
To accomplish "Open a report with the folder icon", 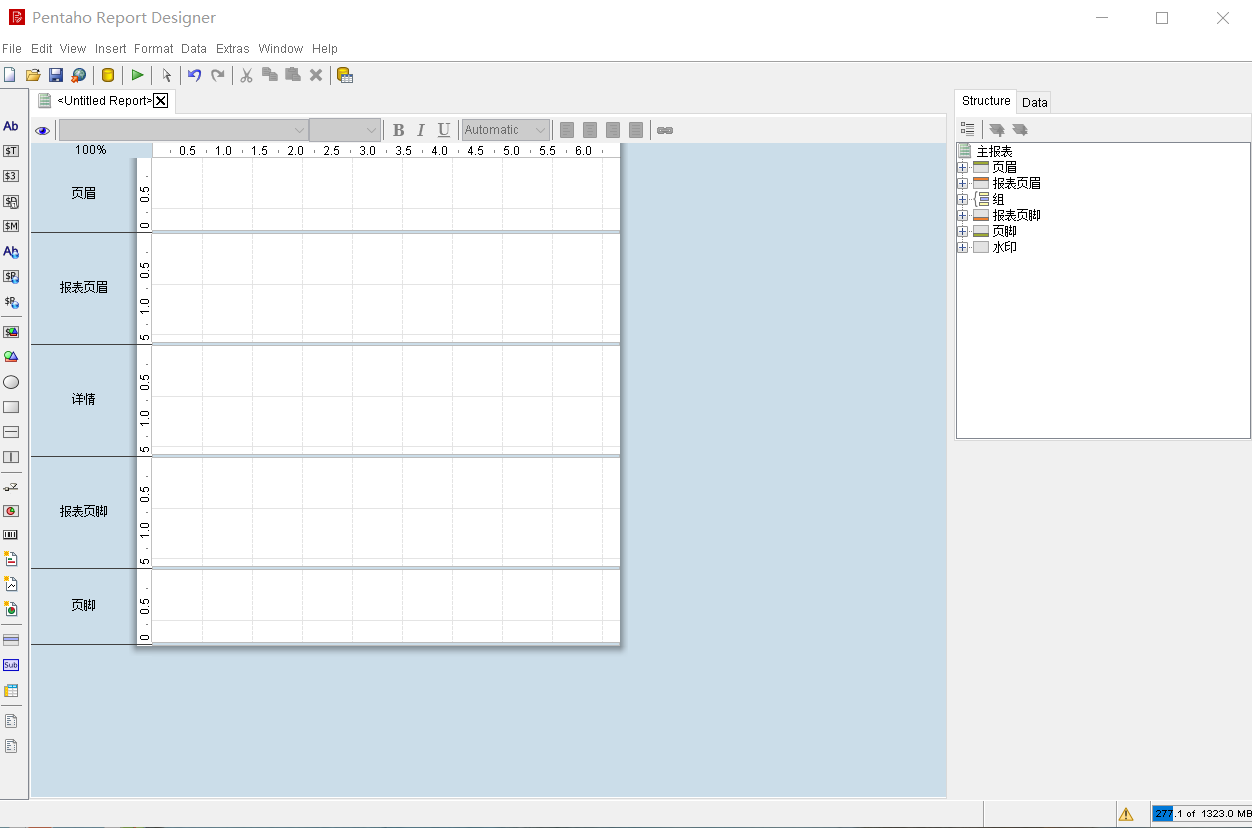I will pyautogui.click(x=33, y=75).
